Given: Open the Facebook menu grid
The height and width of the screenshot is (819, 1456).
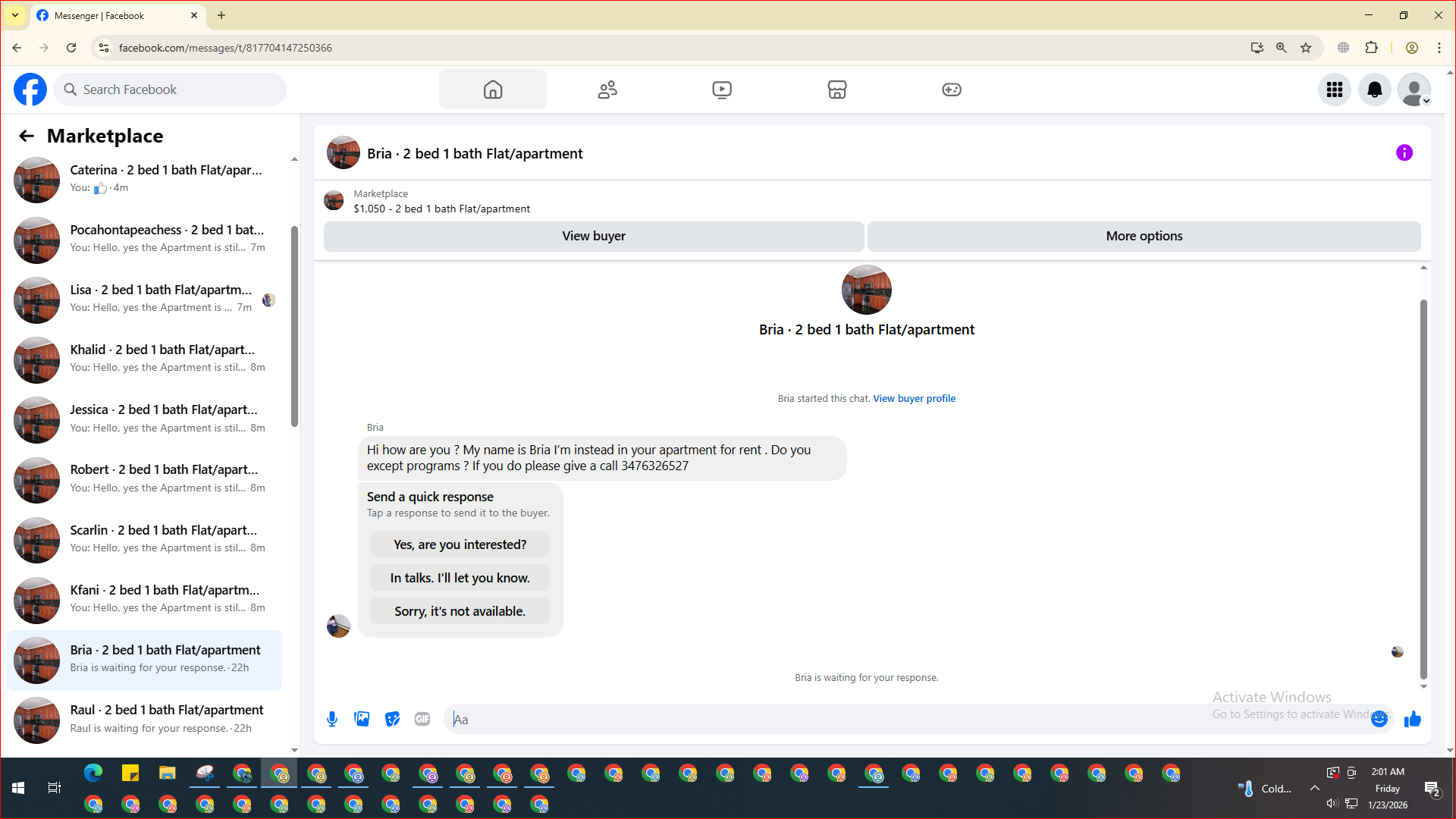Looking at the screenshot, I should 1335,89.
